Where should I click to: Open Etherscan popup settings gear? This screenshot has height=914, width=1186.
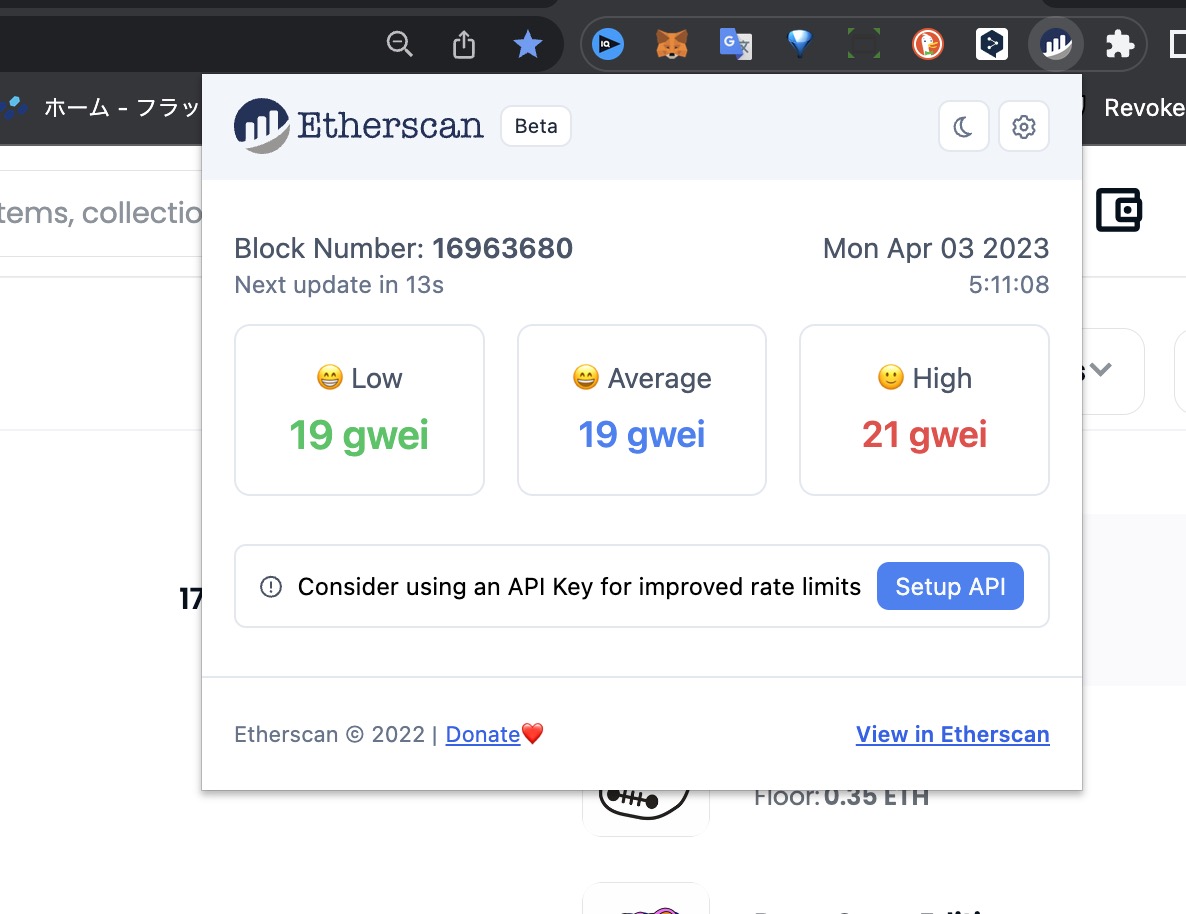pos(1024,126)
